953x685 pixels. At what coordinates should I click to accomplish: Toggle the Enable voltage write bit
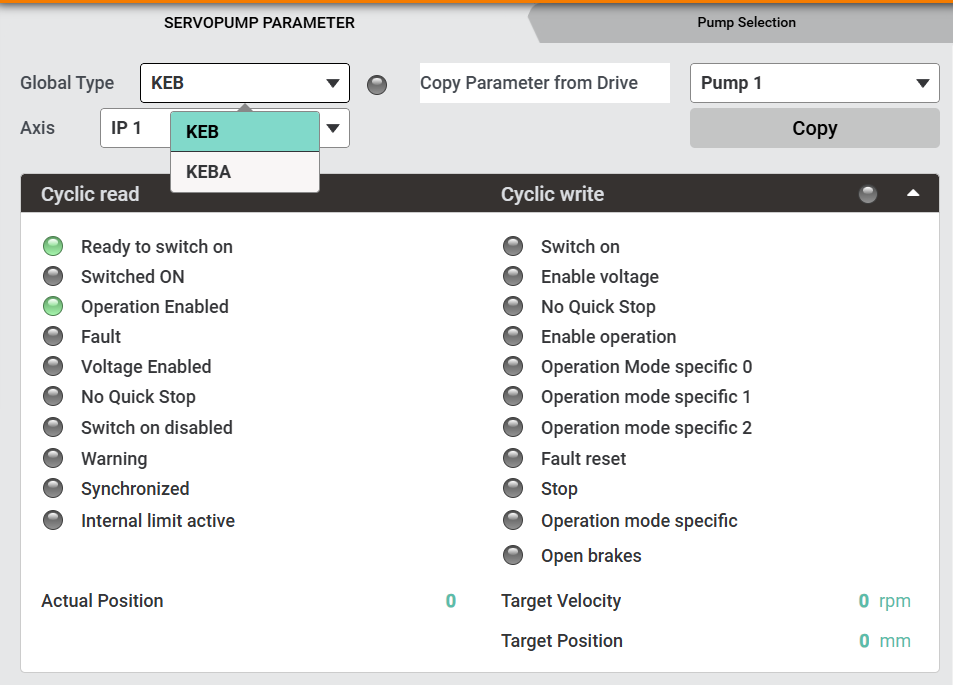(x=513, y=277)
